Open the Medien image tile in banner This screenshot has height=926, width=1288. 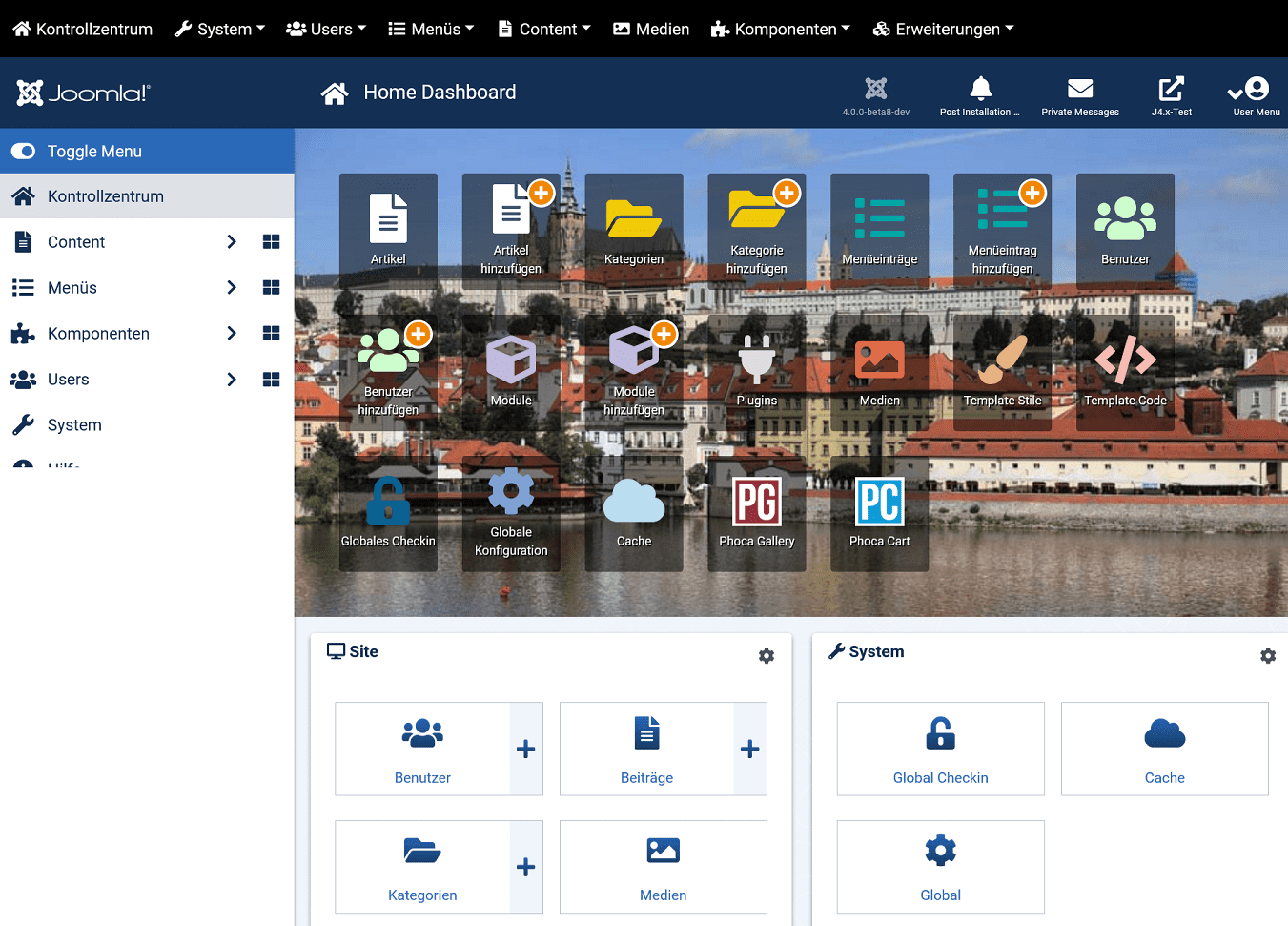point(880,373)
